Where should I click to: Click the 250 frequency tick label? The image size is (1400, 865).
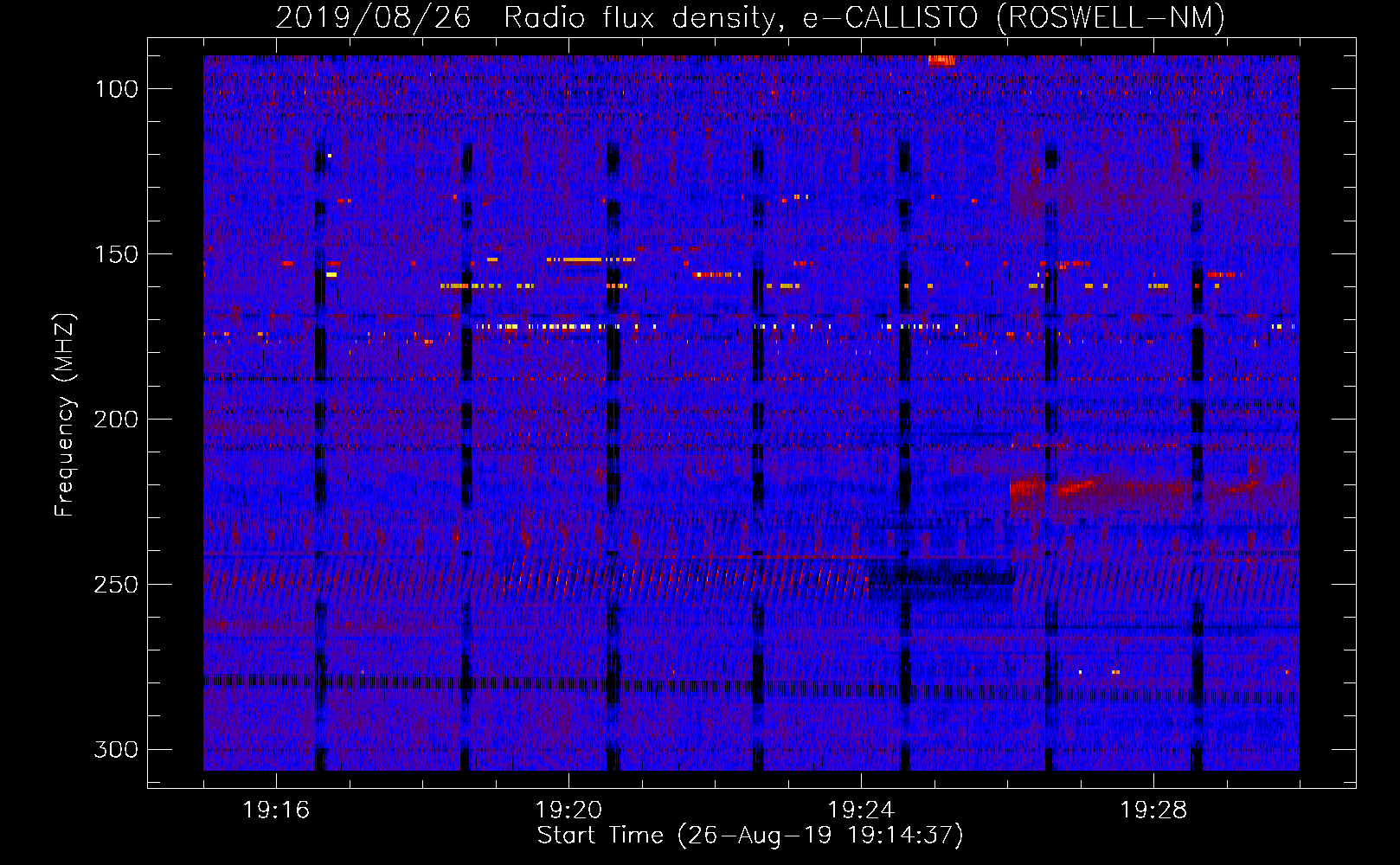click(117, 585)
